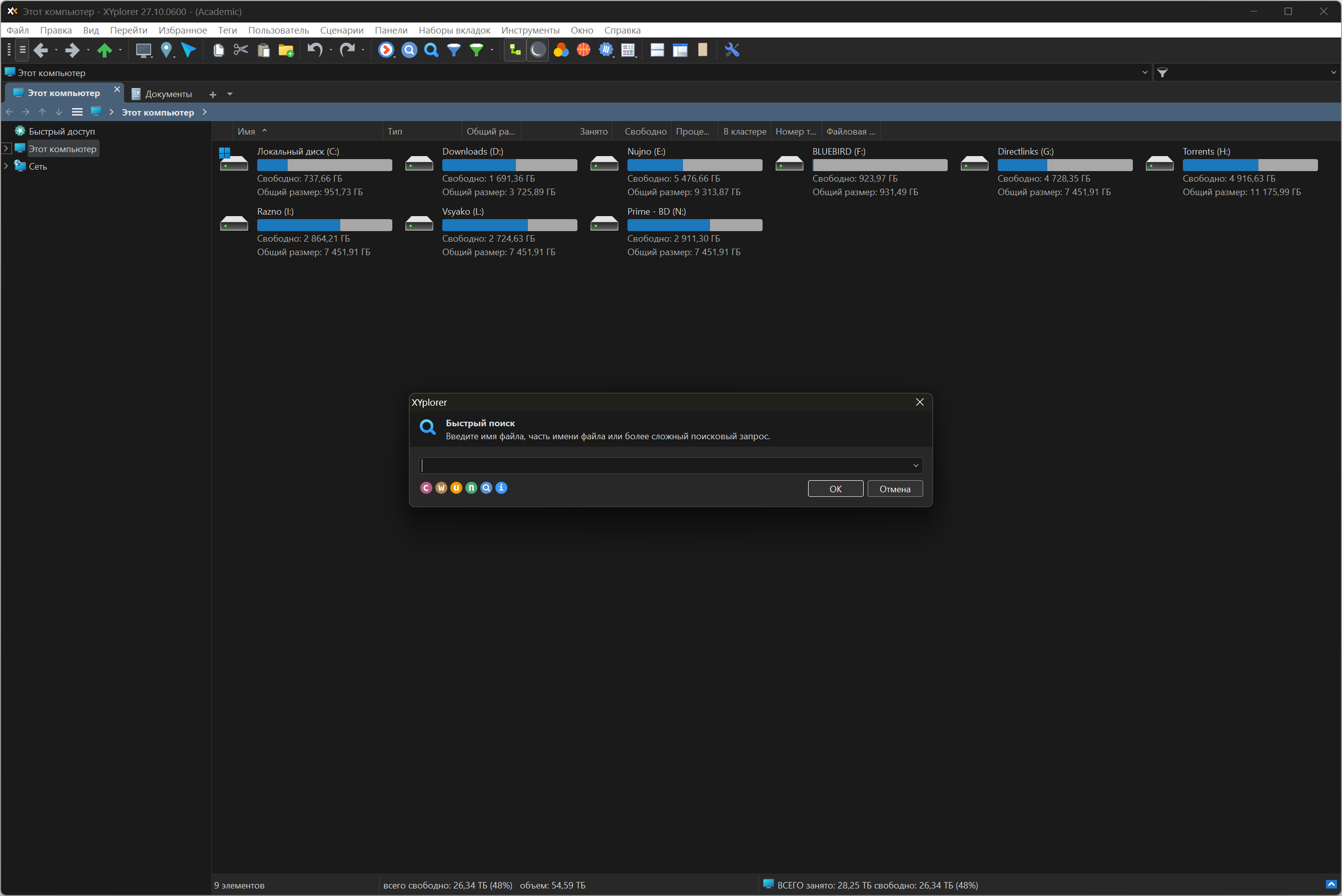Screen dimensions: 1342x896
Task: Toggle dual pane split icon
Action: click(x=657, y=51)
